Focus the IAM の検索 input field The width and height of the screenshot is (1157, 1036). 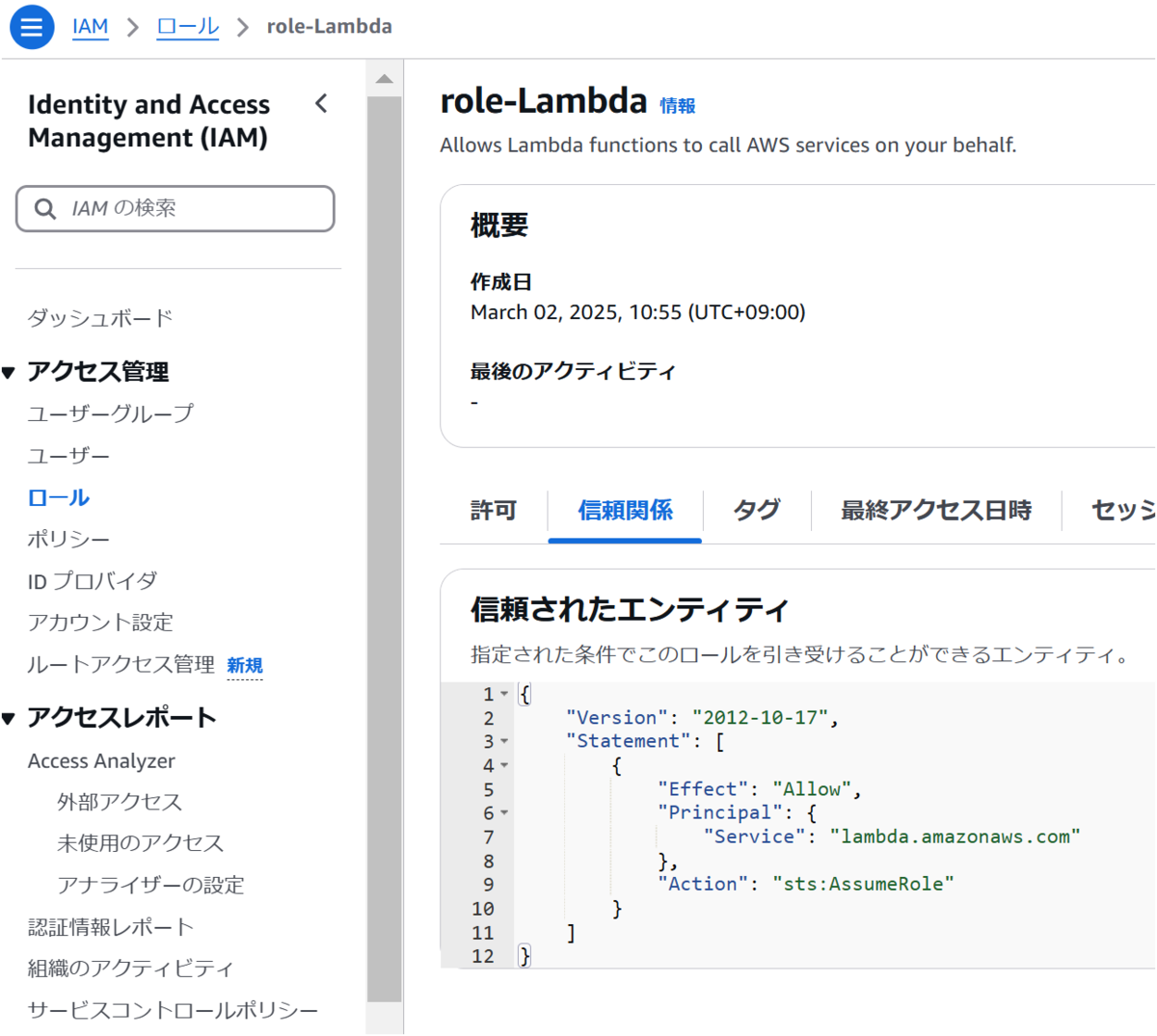[175, 208]
